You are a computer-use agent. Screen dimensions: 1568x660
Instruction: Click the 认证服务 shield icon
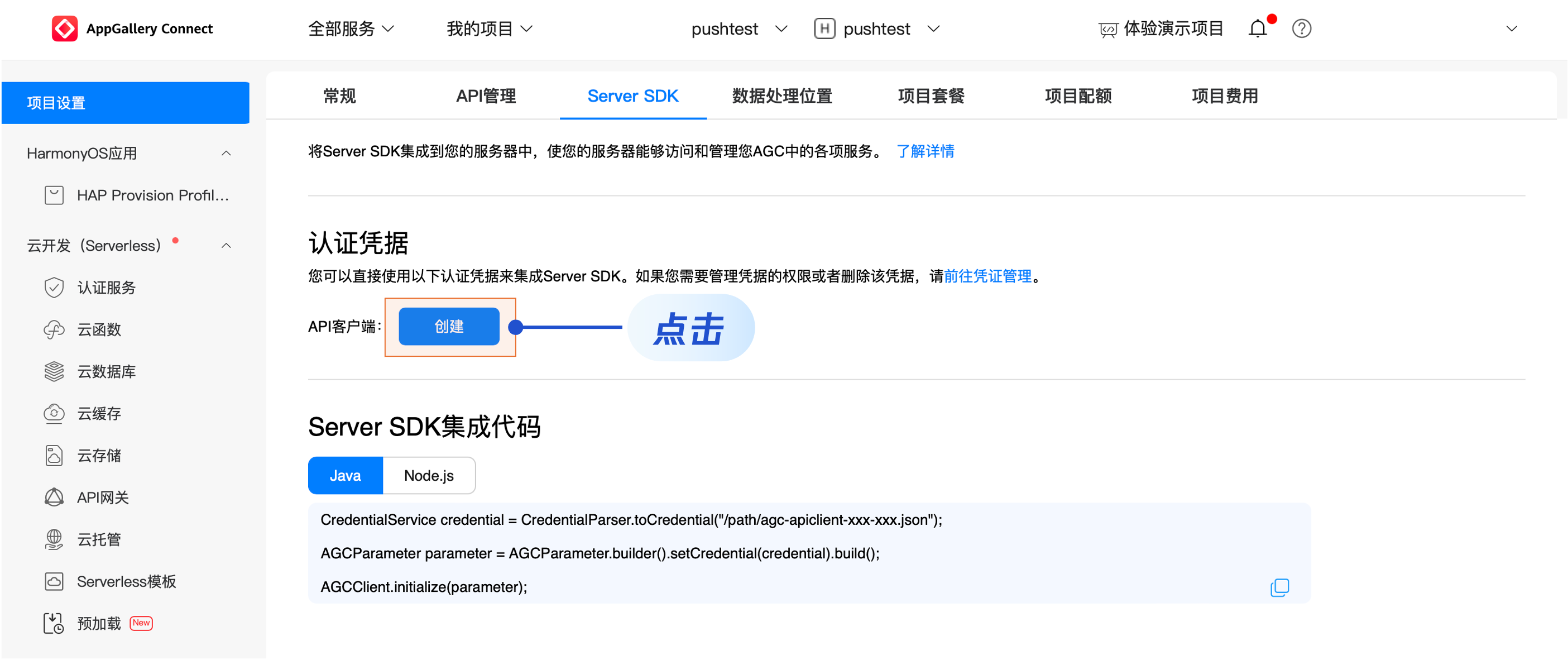(54, 288)
